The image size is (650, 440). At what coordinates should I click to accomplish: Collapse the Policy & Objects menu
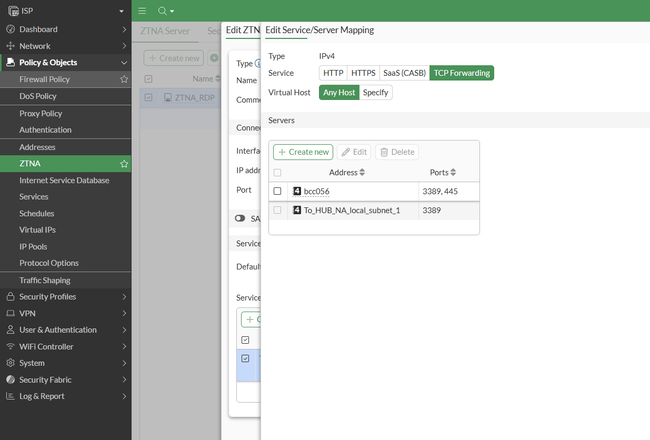124,63
